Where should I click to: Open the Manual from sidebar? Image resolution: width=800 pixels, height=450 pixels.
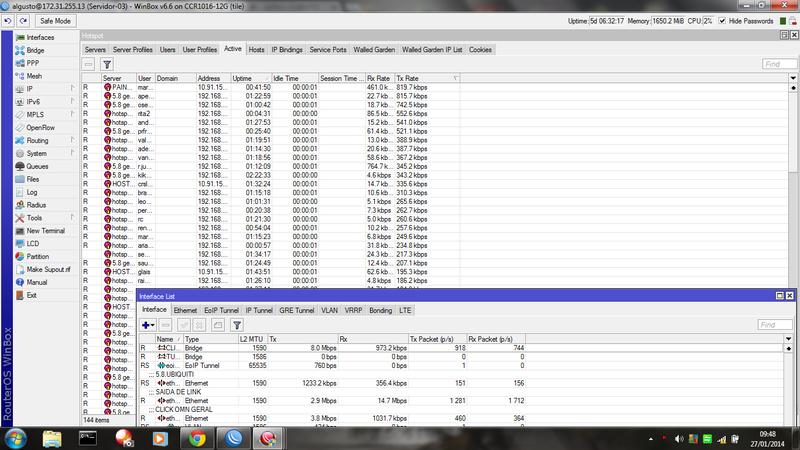[36, 282]
